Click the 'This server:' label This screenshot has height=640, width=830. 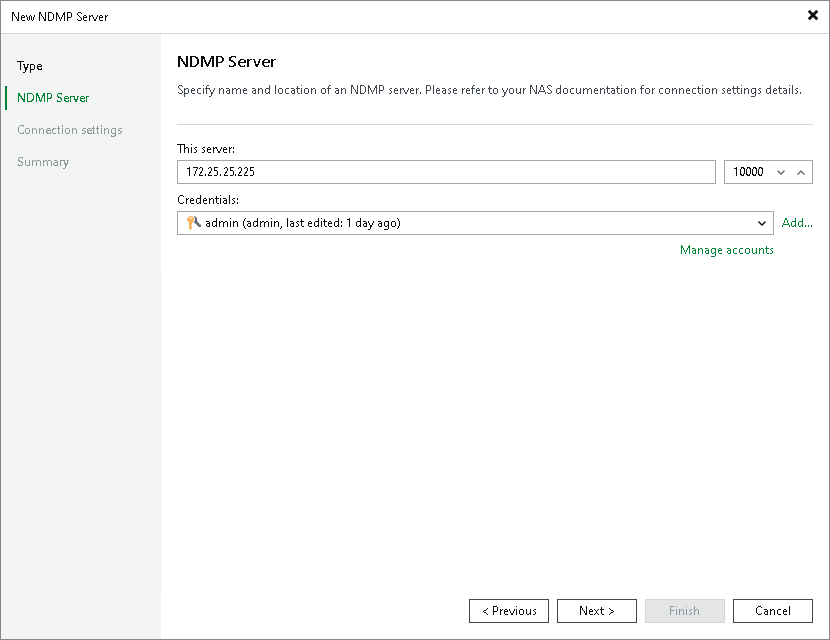pos(206,149)
